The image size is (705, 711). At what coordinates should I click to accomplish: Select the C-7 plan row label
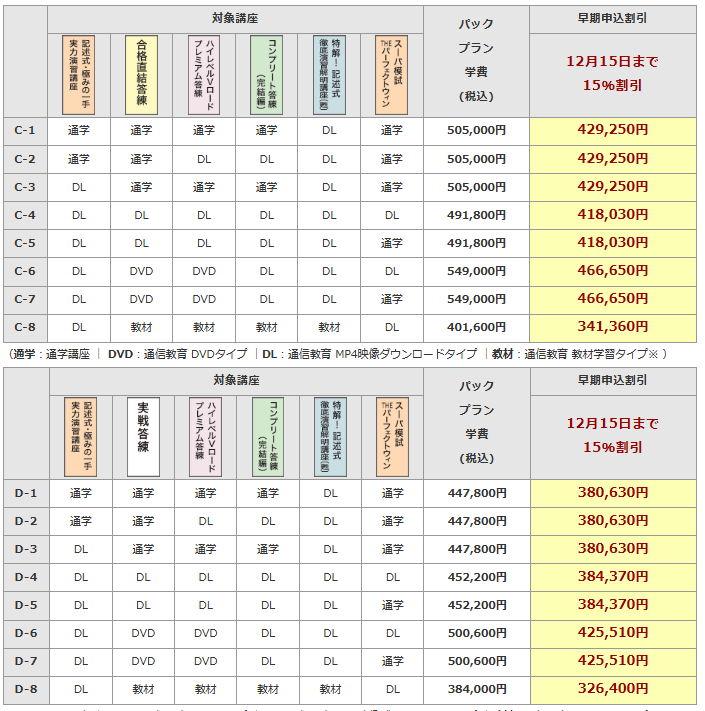pyautogui.click(x=25, y=299)
